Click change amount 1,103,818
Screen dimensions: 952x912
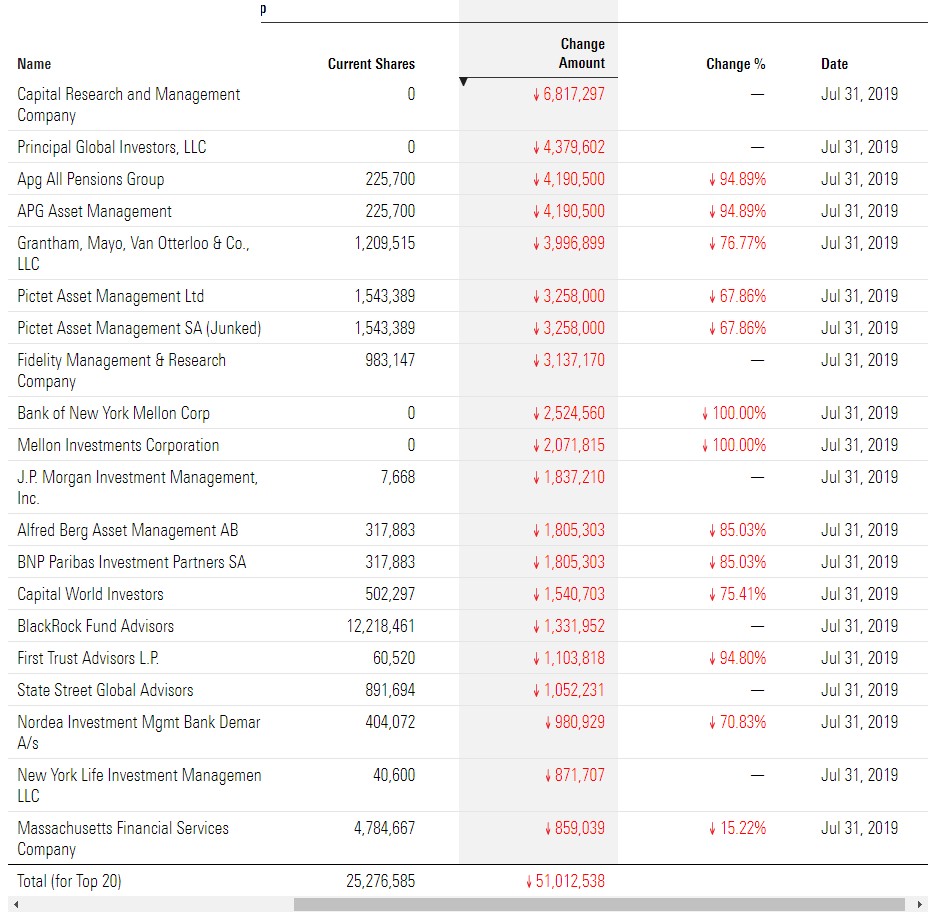pyautogui.click(x=568, y=658)
